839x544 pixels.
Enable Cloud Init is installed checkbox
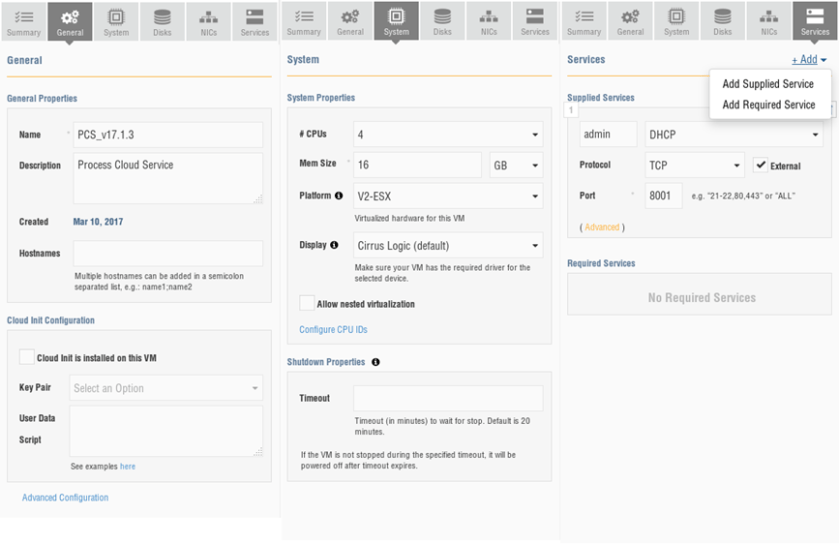click(27, 357)
